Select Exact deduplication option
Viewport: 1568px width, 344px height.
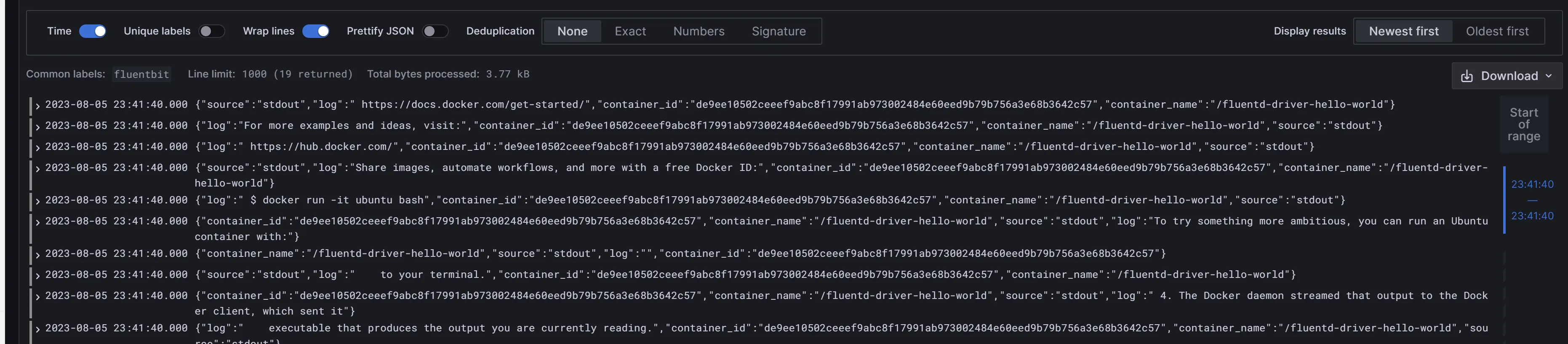pyautogui.click(x=630, y=31)
